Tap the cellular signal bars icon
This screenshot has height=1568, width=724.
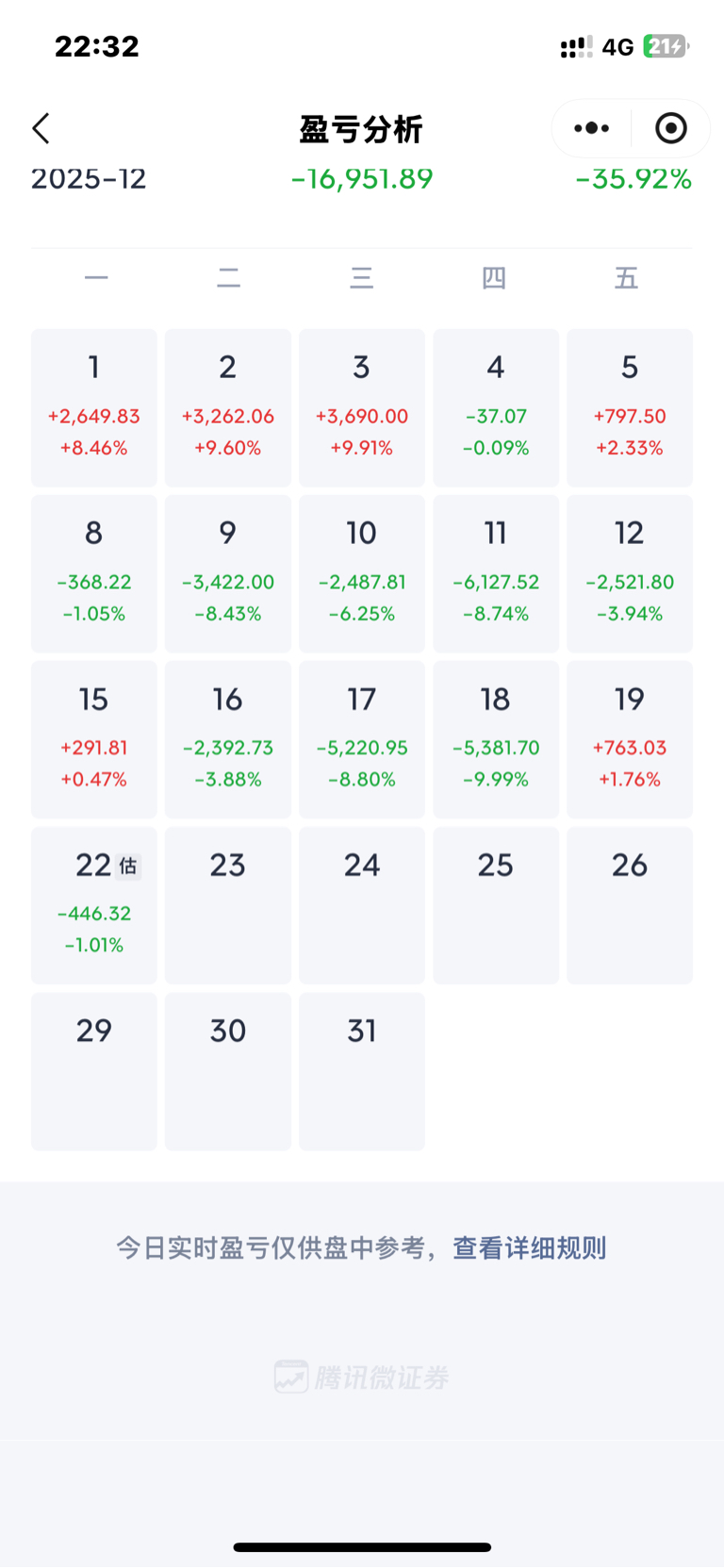pyautogui.click(x=576, y=47)
